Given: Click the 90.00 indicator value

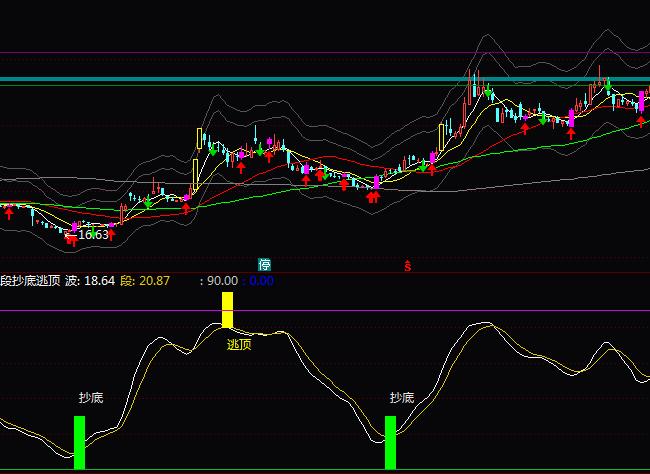Looking at the screenshot, I should tap(221, 282).
